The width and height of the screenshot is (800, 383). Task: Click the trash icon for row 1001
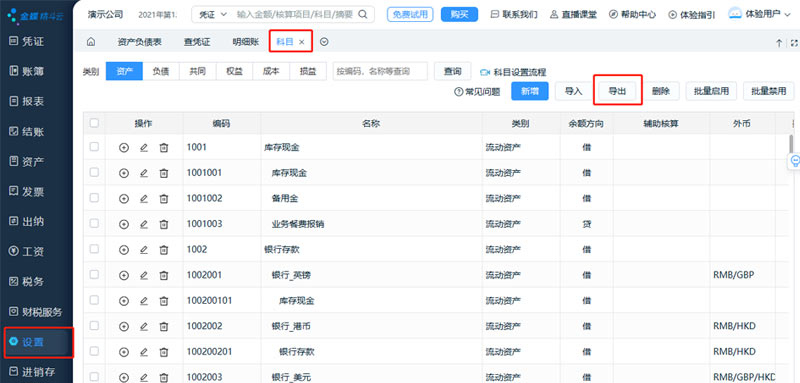[x=164, y=147]
